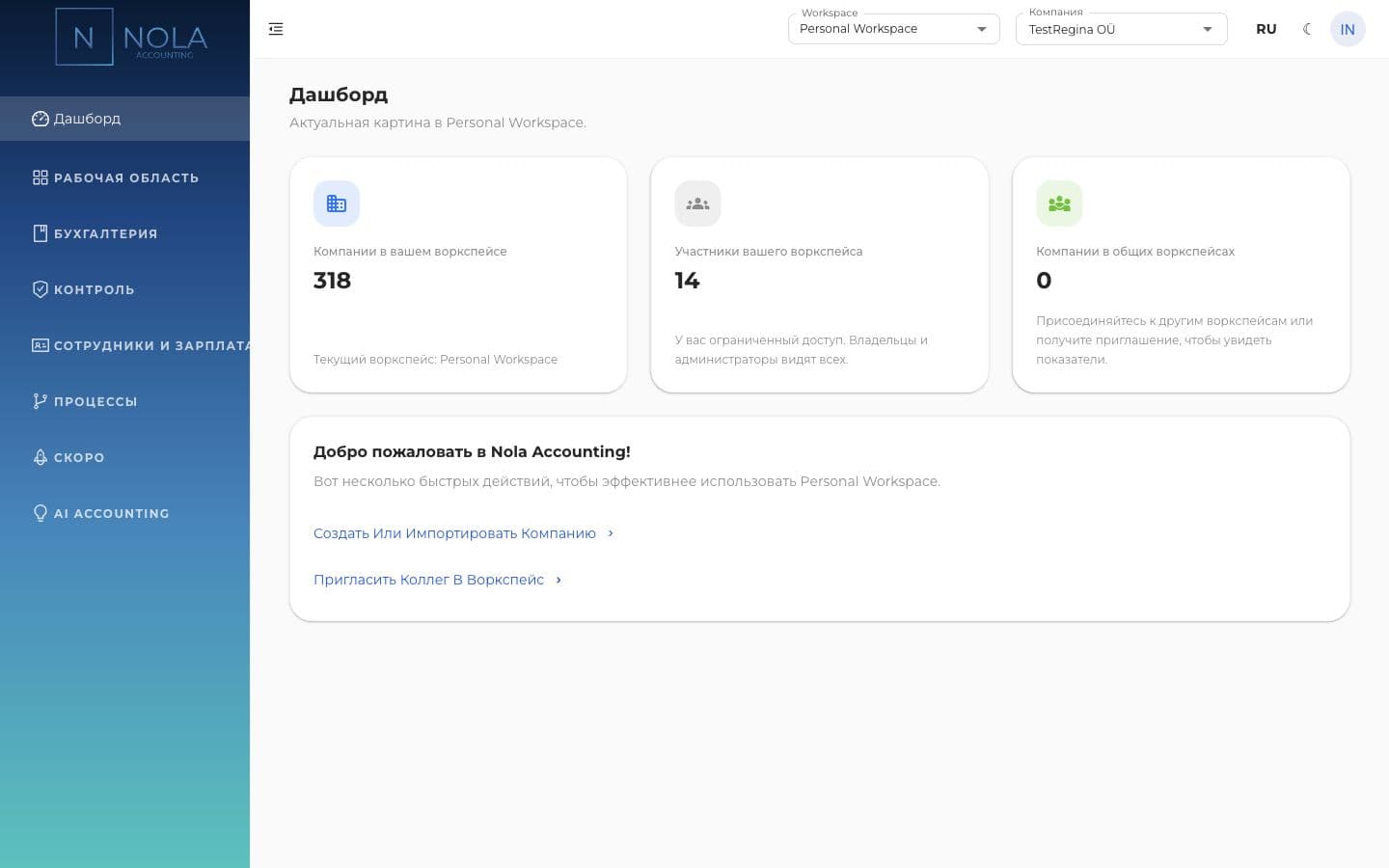Viewport: 1389px width, 868px height.
Task: Click the Вот несколько быстрых действий description
Action: [627, 481]
